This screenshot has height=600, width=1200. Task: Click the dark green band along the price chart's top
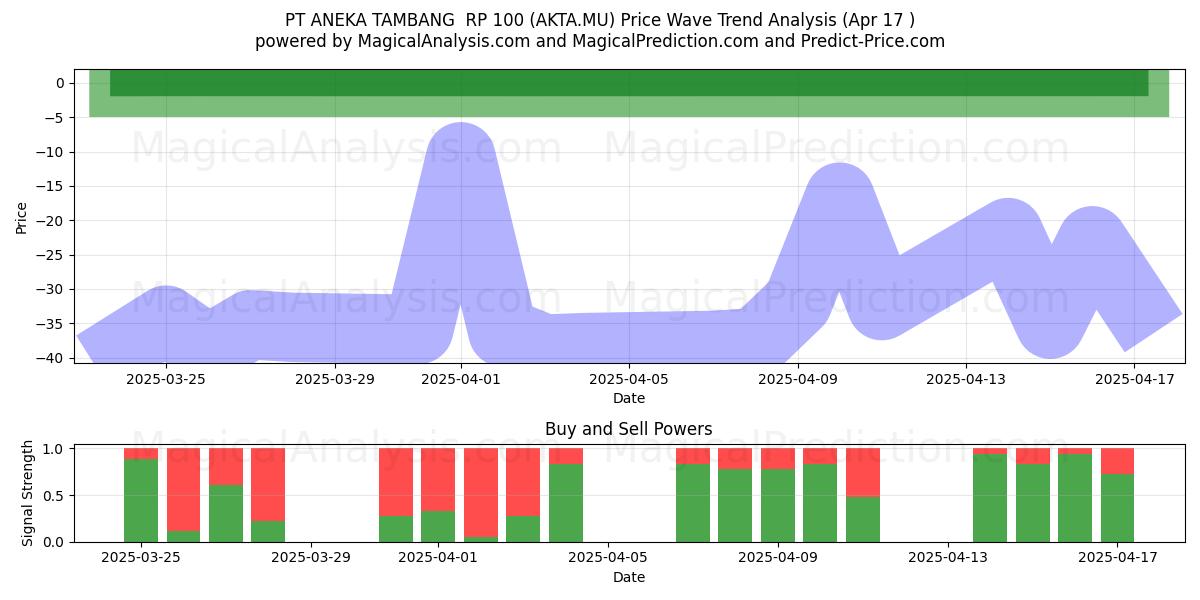point(629,83)
